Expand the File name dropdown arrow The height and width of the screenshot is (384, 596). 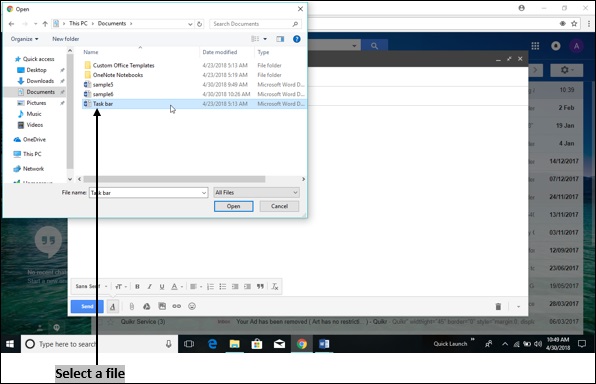pos(204,193)
